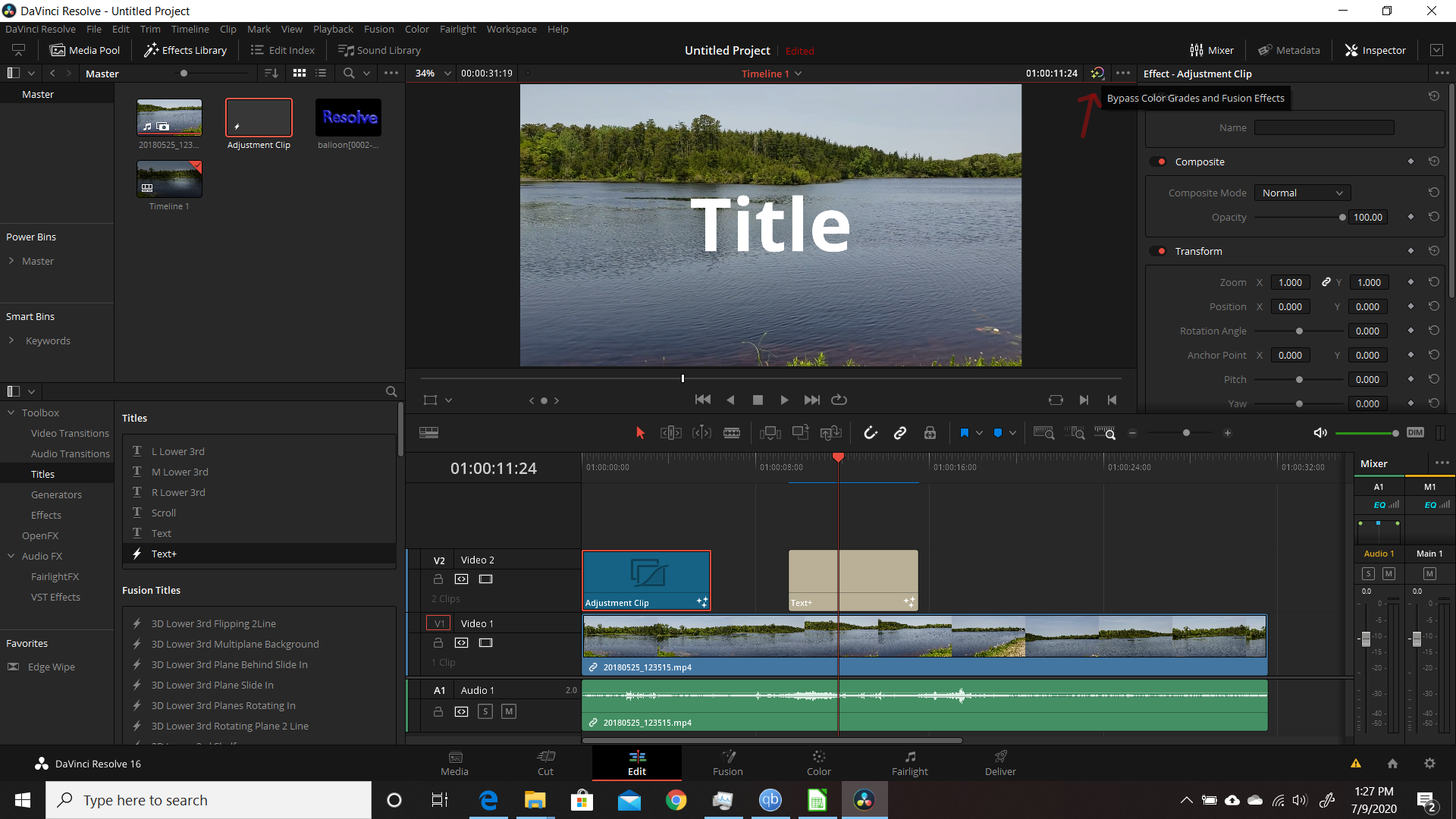1456x819 pixels.
Task: Open the Edit Index panel
Action: [283, 50]
